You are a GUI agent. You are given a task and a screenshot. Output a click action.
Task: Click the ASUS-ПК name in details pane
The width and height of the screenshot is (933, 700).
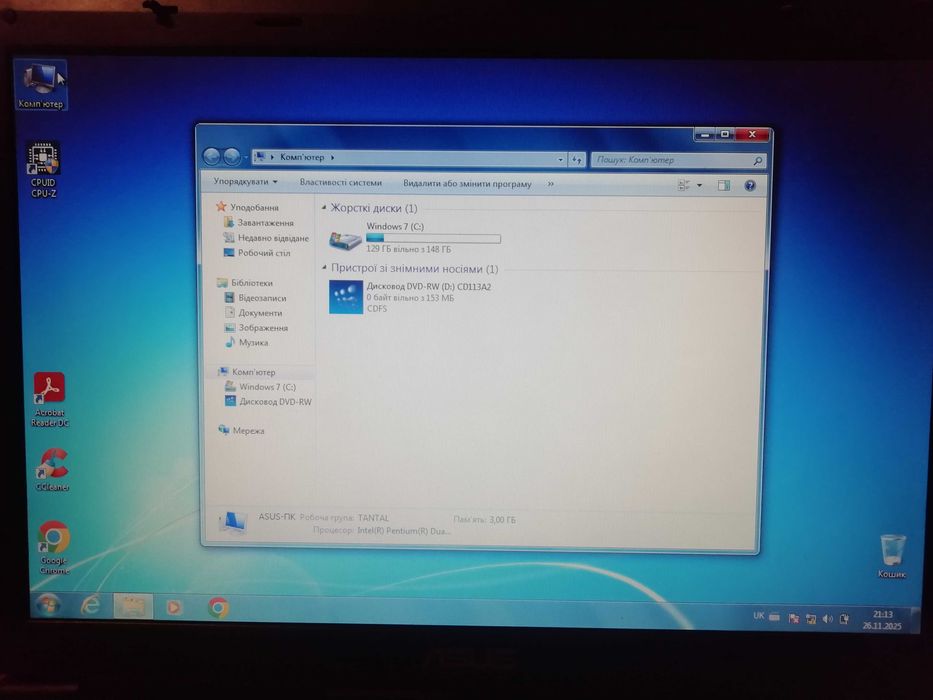[x=277, y=516]
